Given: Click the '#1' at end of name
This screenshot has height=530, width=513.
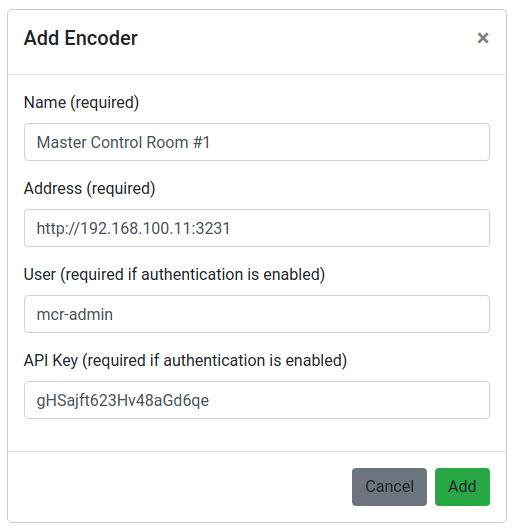Looking at the screenshot, I should point(201,142).
